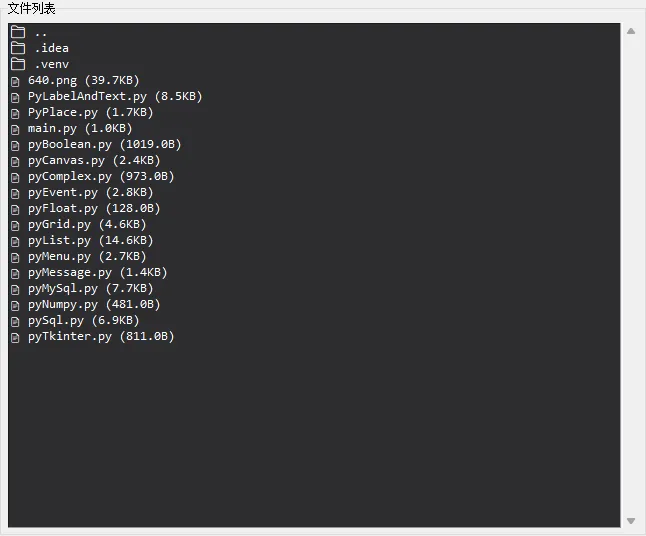Click the scrollbar down arrow

(x=631, y=520)
